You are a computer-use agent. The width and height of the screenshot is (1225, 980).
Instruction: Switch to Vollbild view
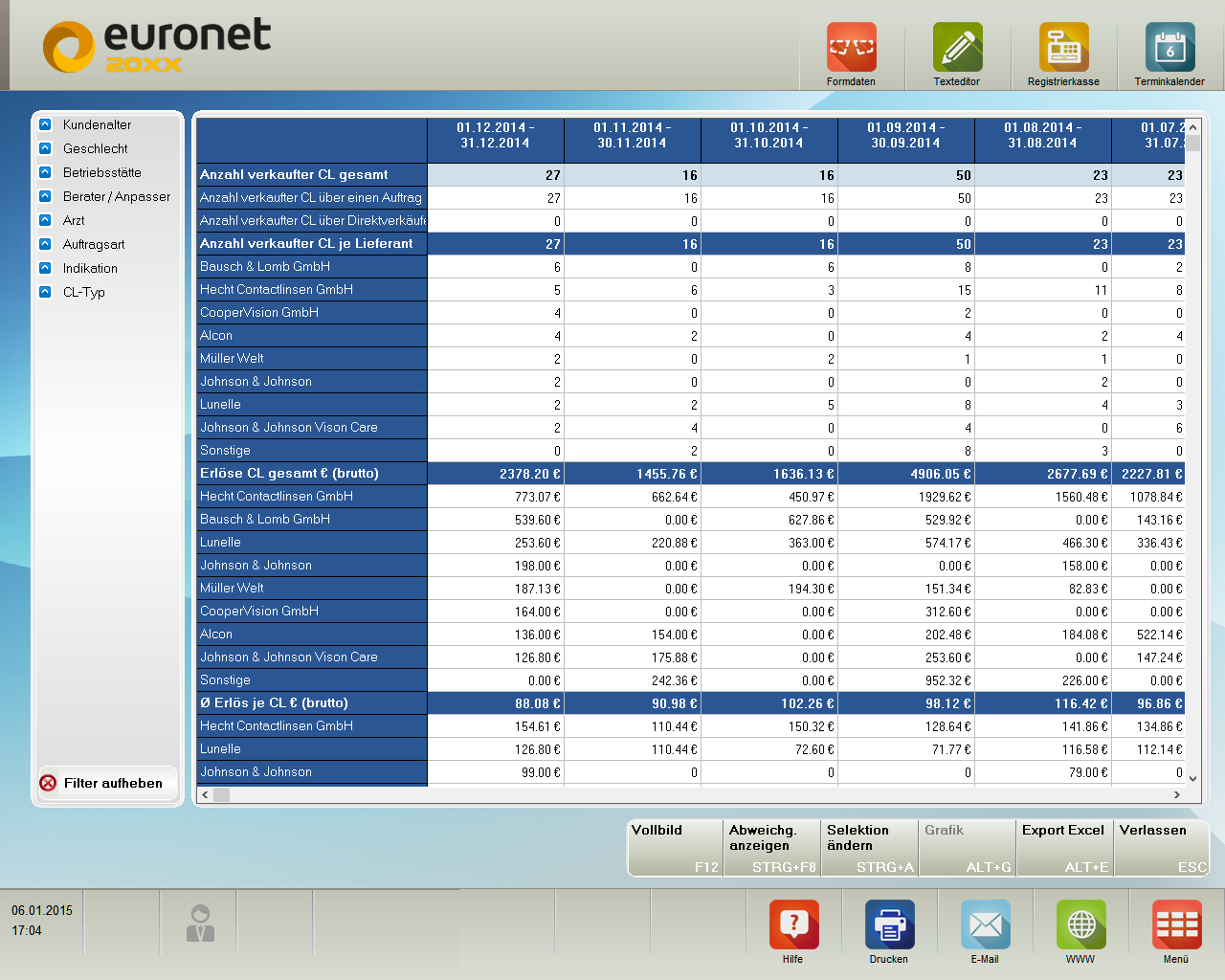coord(675,848)
